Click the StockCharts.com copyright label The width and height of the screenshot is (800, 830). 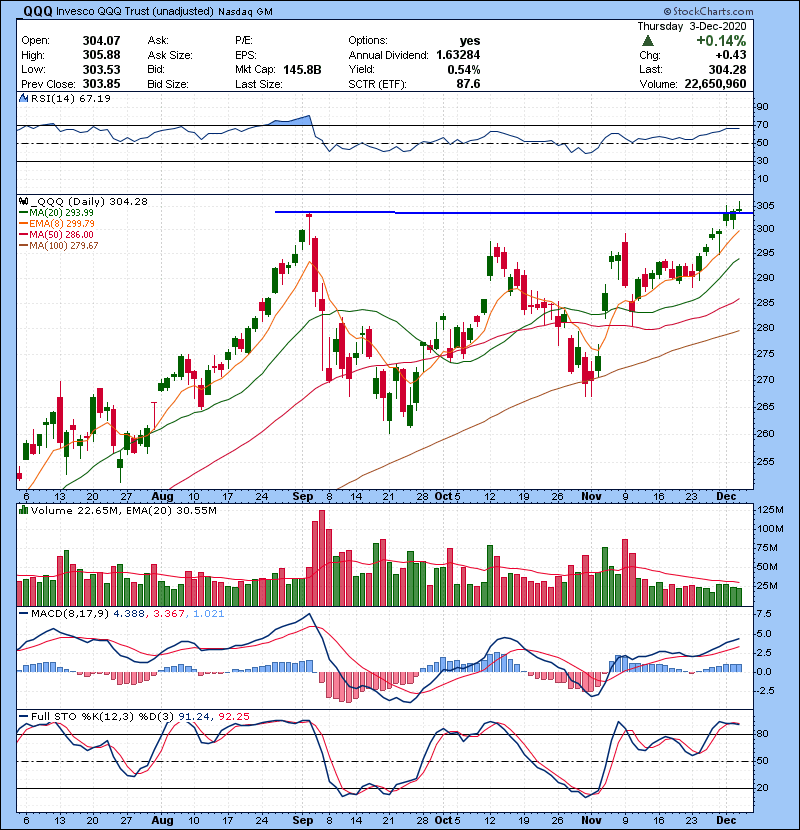708,11
